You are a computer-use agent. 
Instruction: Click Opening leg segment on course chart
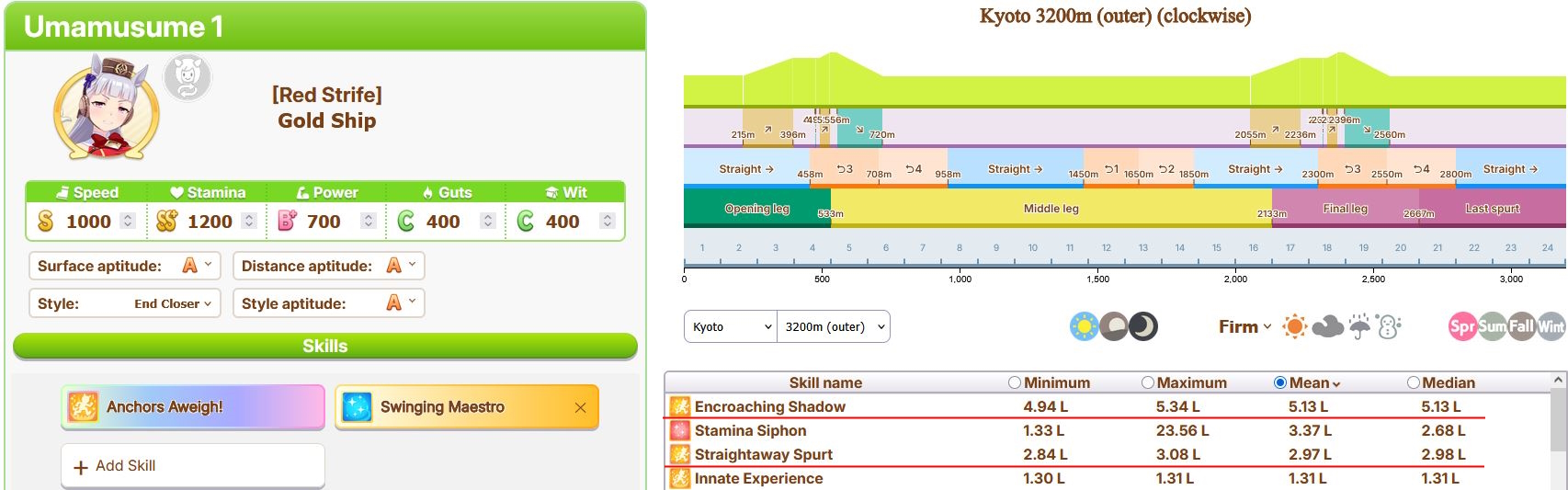coord(757,209)
